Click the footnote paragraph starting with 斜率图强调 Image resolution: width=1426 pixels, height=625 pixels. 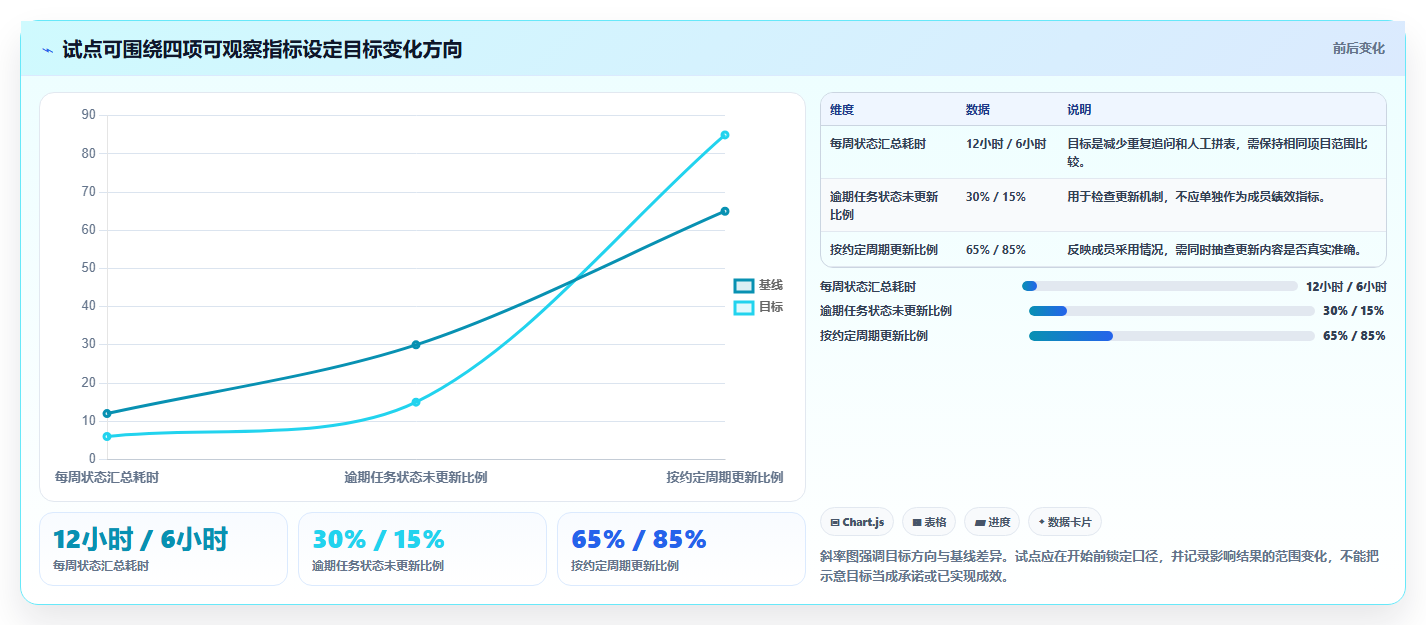(1098, 566)
